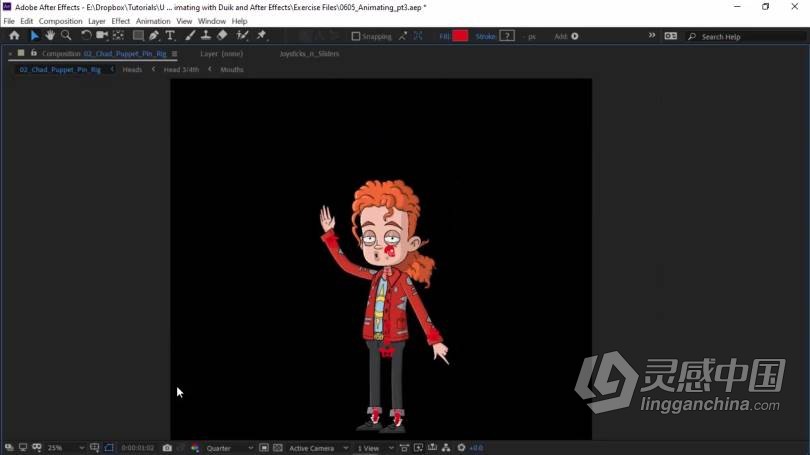Image resolution: width=810 pixels, height=455 pixels.
Task: Take a snapshot with the camera icon
Action: [x=167, y=448]
